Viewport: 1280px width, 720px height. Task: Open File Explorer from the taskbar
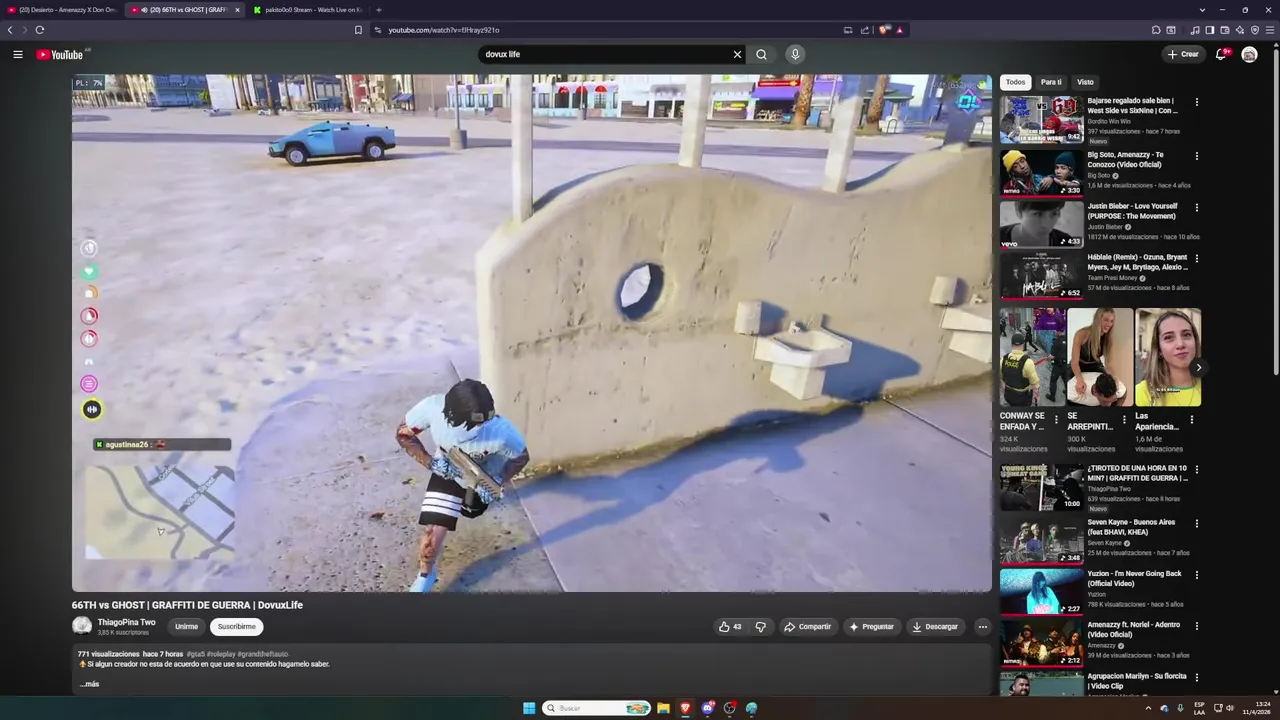[662, 708]
